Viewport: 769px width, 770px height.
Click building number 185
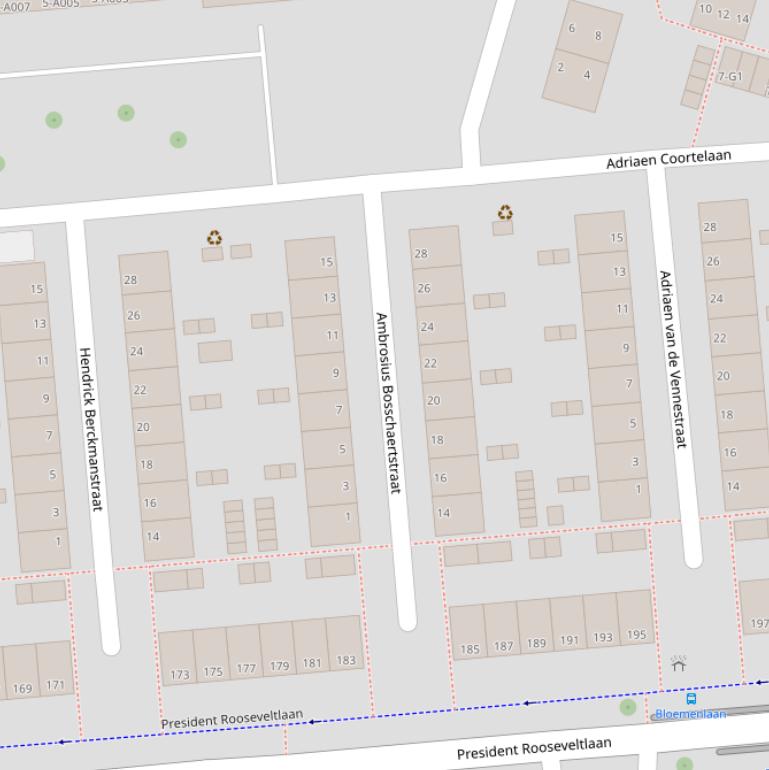[x=469, y=649]
